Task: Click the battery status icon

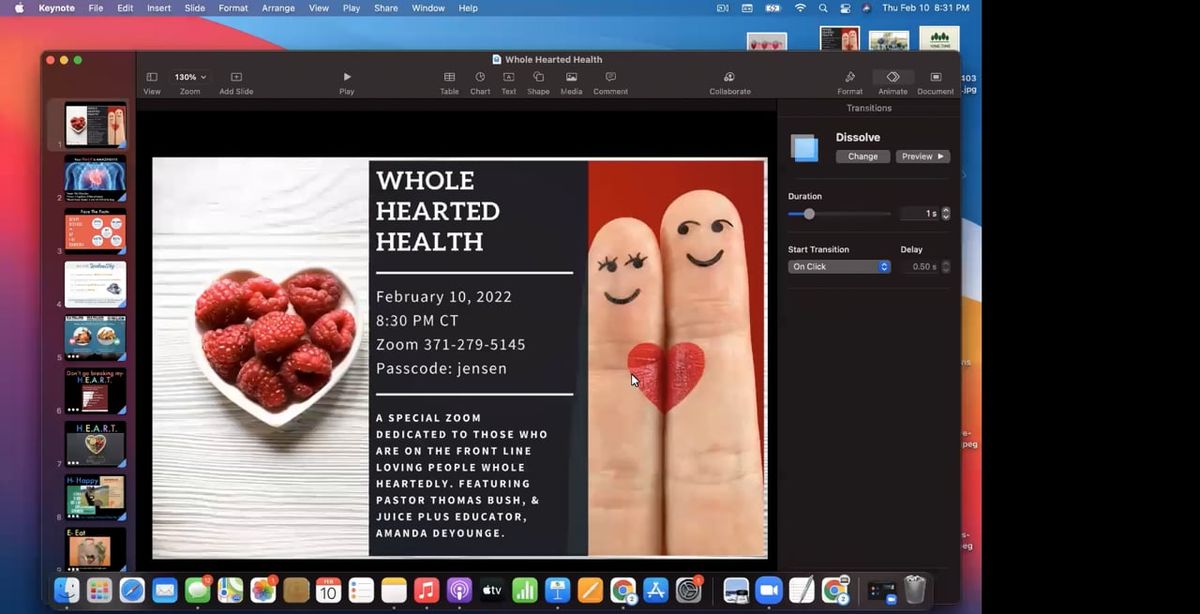Action: (772, 8)
